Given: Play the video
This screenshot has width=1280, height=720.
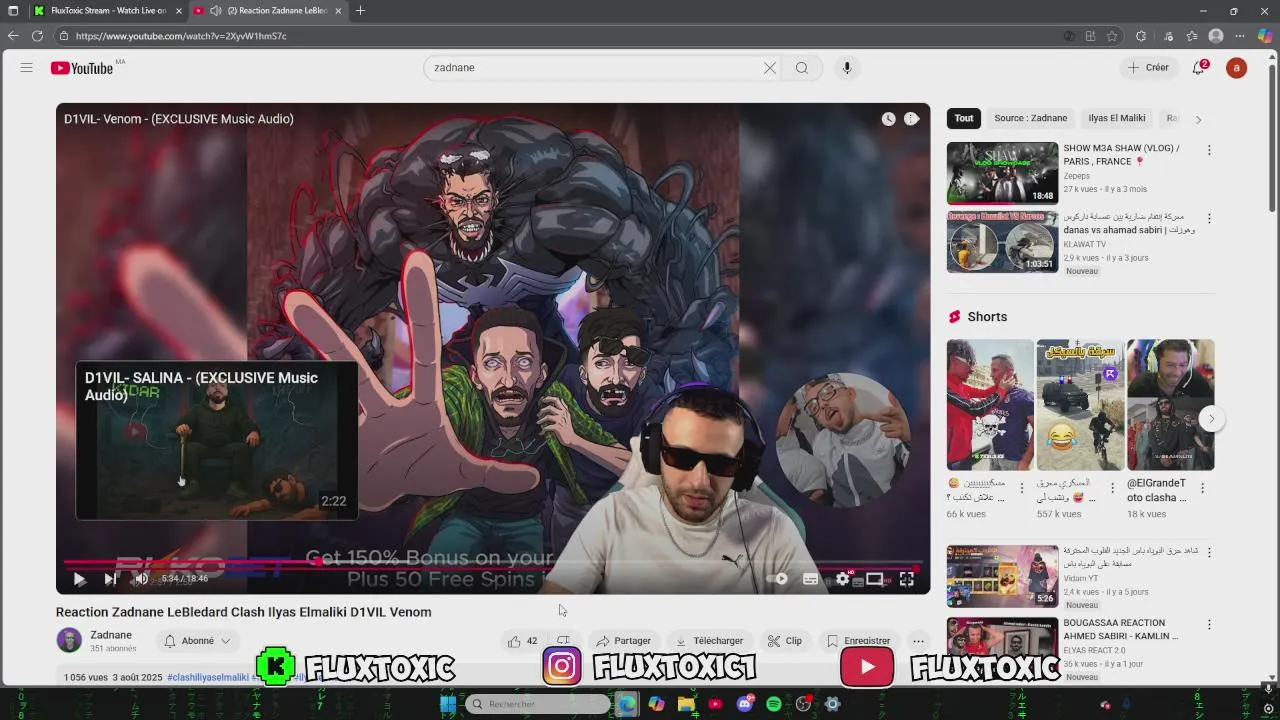Looking at the screenshot, I should 80,579.
